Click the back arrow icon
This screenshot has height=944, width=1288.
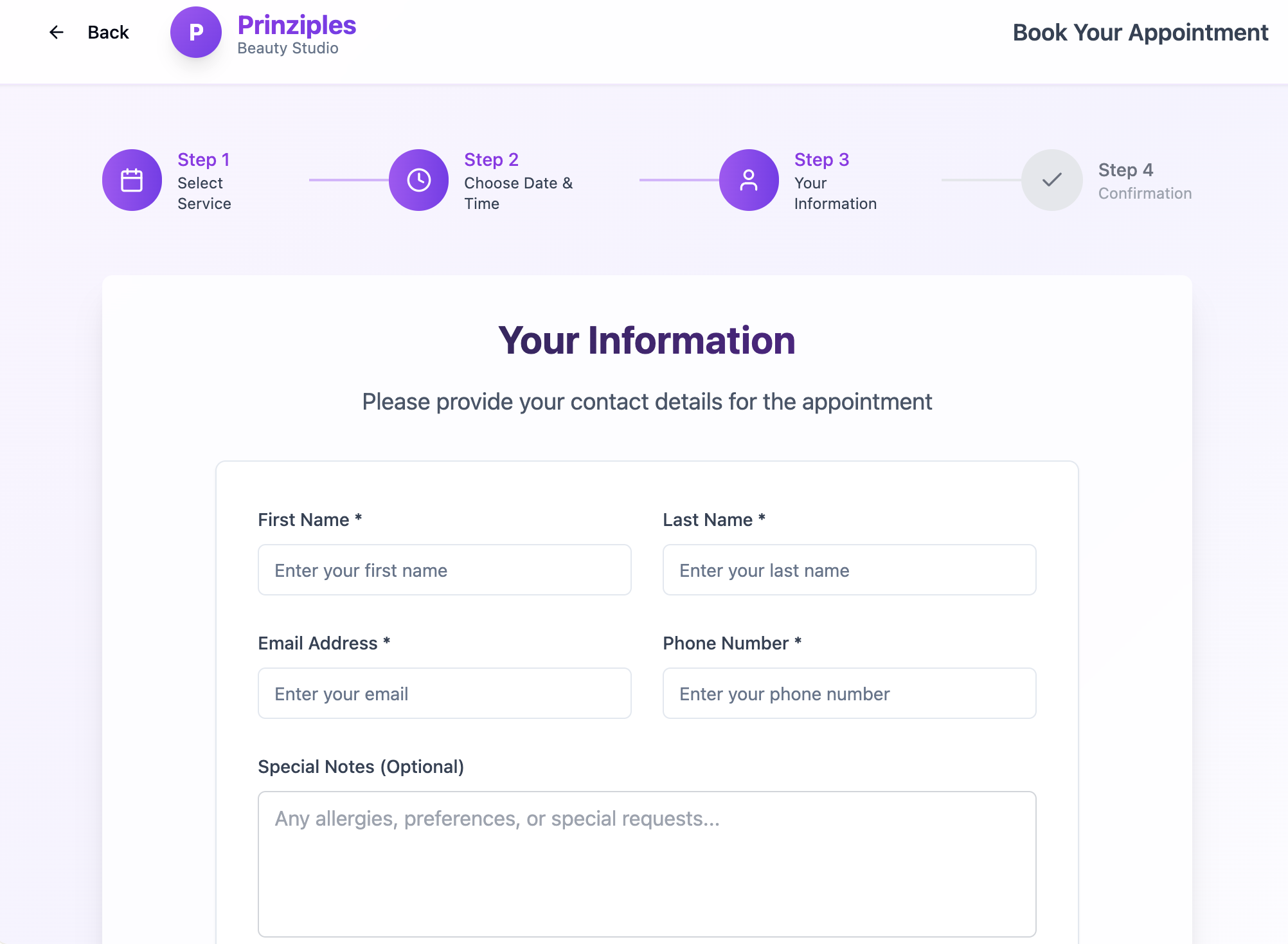(57, 32)
